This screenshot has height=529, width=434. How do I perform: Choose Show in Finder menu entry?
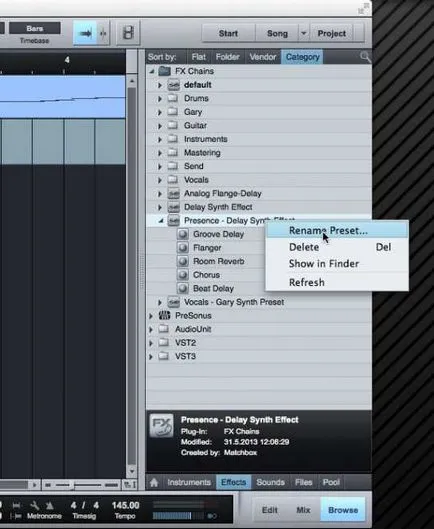pos(337,263)
